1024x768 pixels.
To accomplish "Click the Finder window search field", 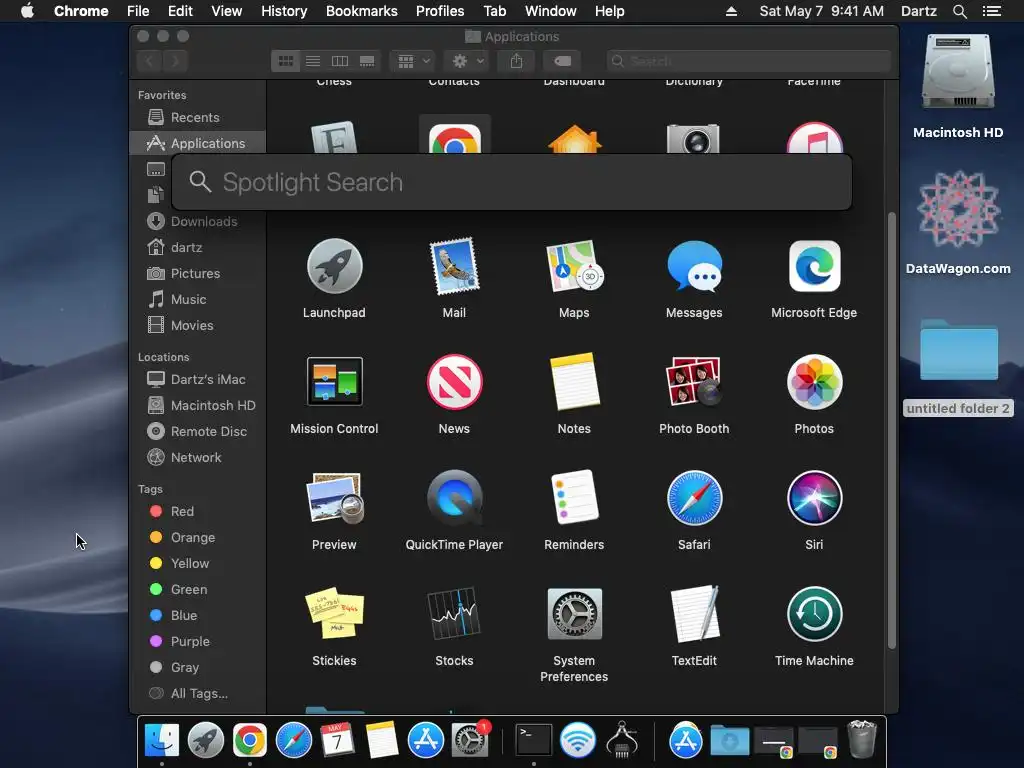I will 748,61.
